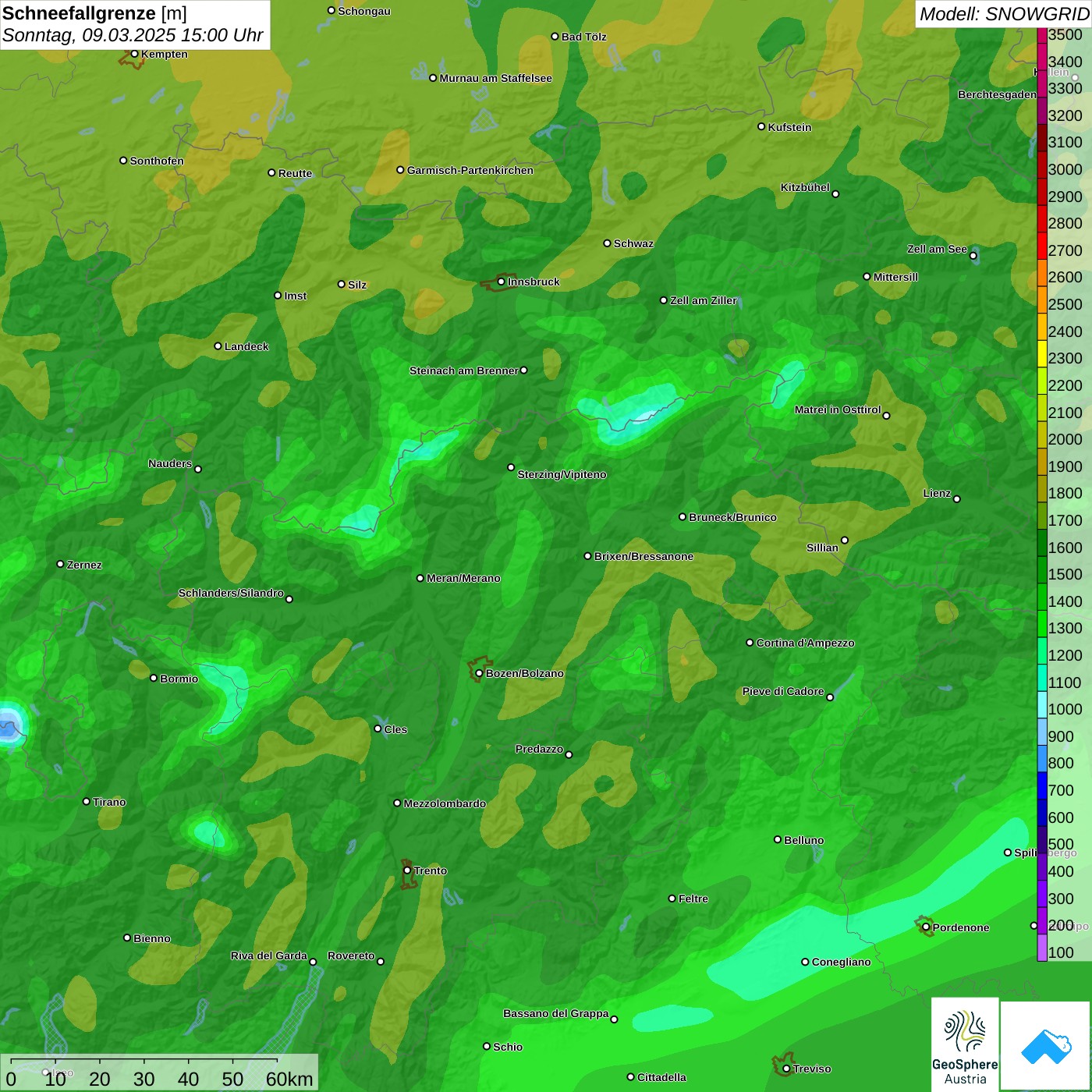Click the red legend swatch beside 2800
Viewport: 1092px width, 1092px height.
click(1042, 220)
